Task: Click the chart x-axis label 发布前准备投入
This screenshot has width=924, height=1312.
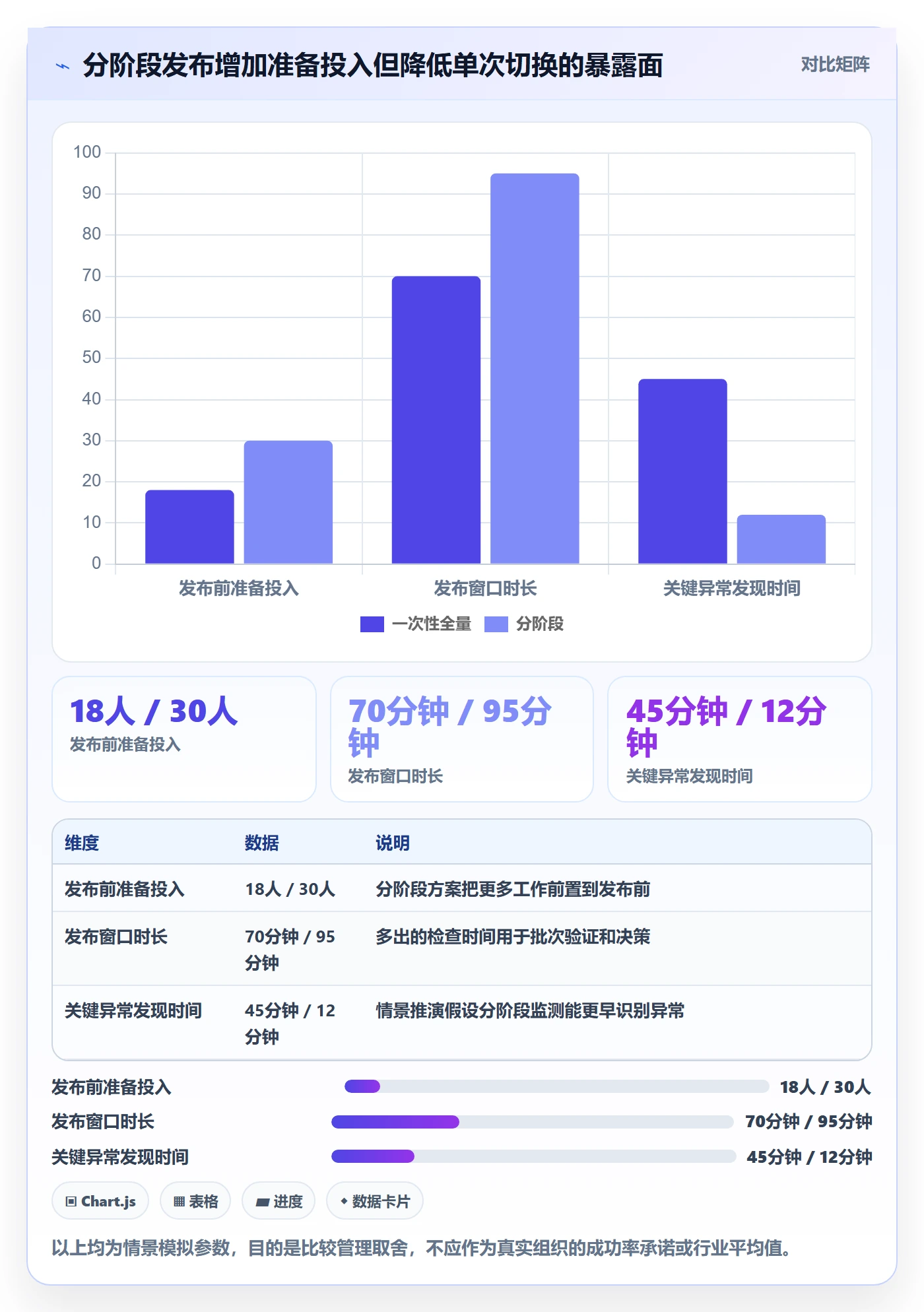Action: [x=239, y=588]
